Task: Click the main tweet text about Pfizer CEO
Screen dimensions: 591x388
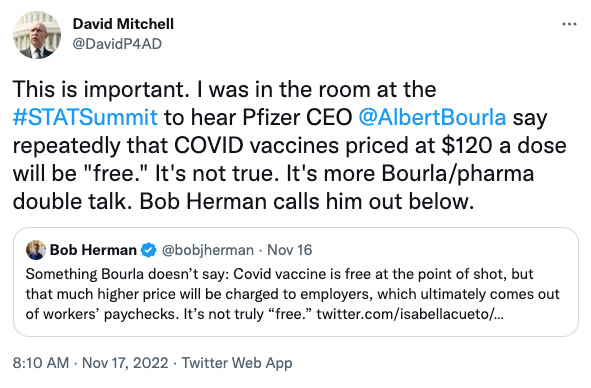Action: pyautogui.click(x=289, y=145)
